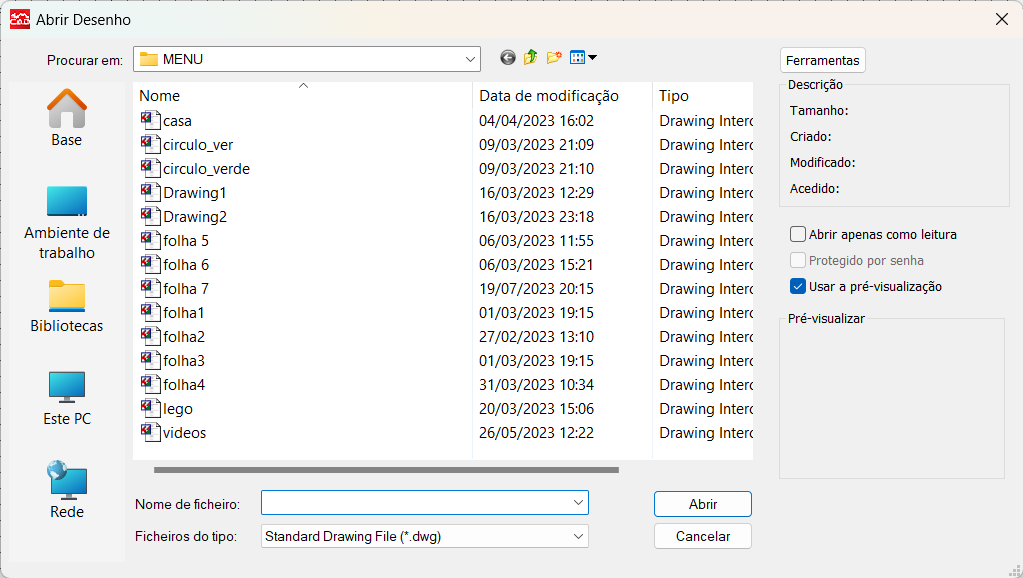Create a new folder icon
The width and height of the screenshot is (1023, 578).
[x=554, y=57]
